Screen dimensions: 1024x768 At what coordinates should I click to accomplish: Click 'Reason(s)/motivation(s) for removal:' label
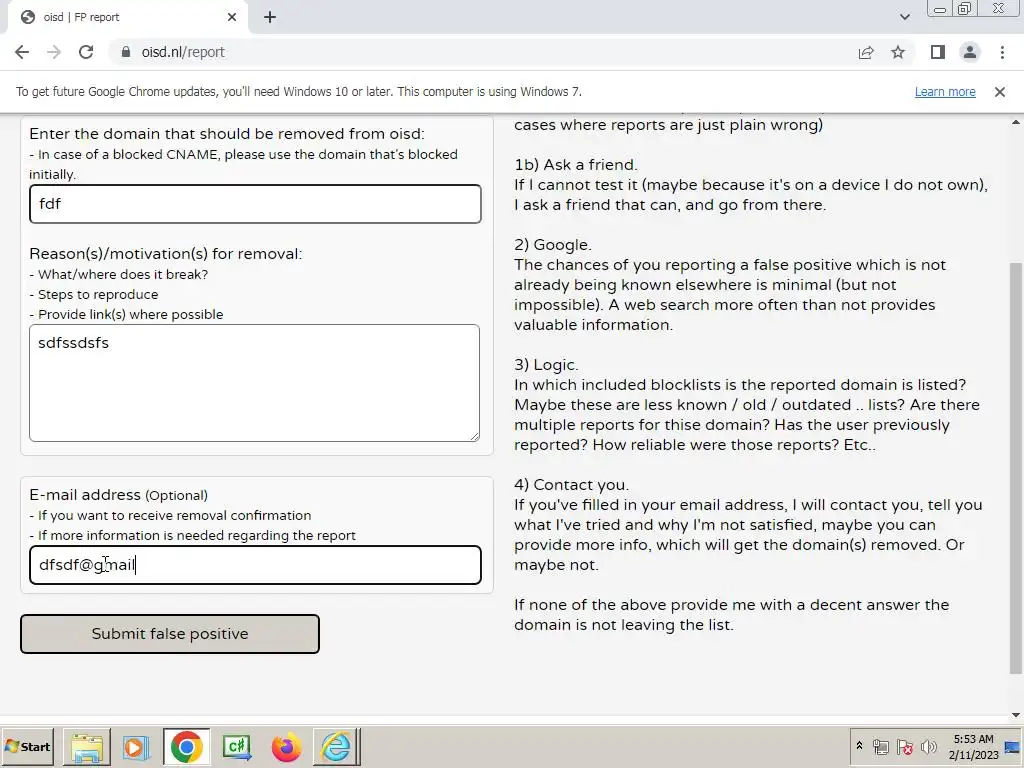tap(166, 254)
